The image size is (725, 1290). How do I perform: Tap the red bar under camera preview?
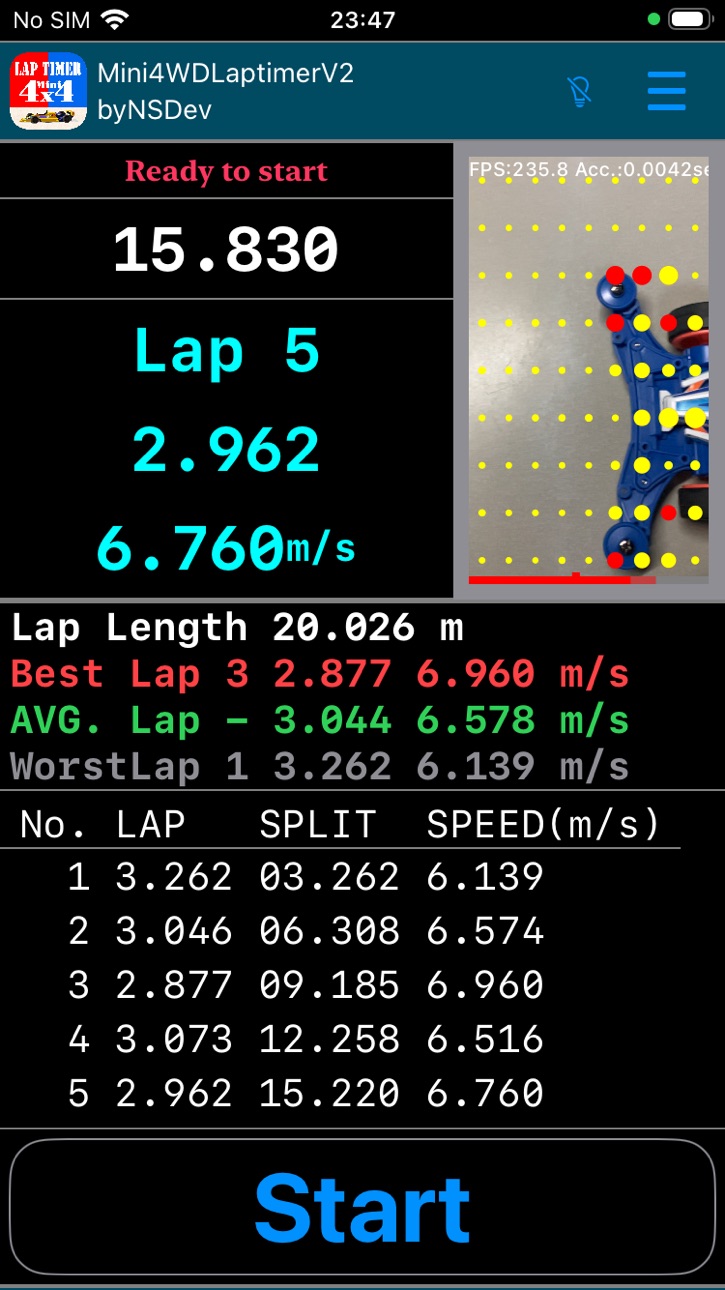561,579
